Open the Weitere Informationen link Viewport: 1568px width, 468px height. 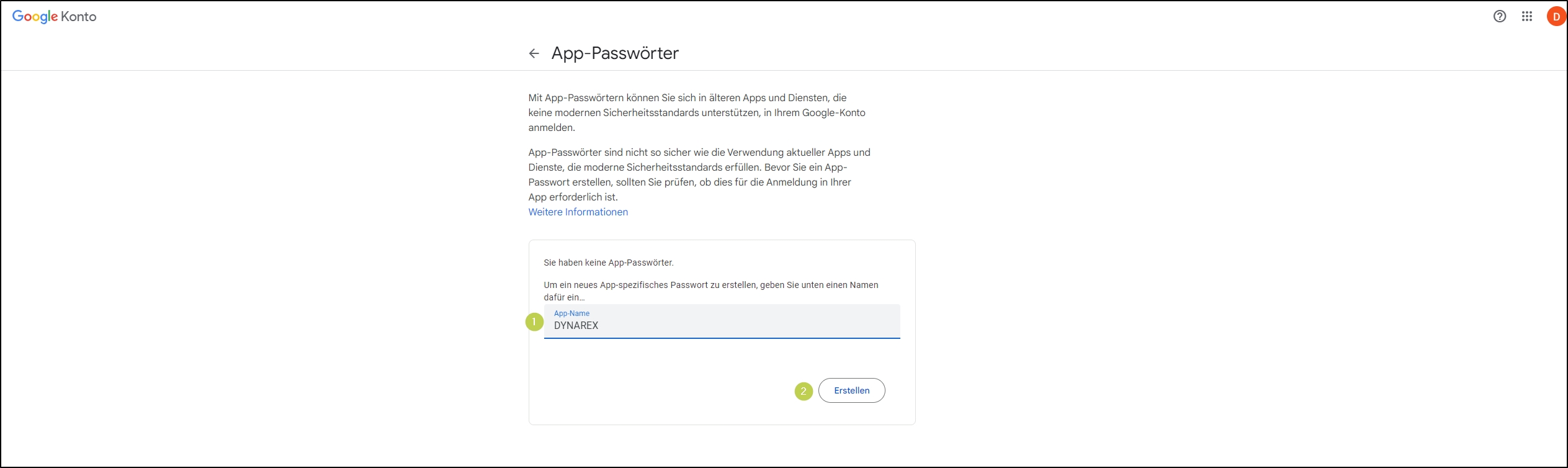point(578,212)
